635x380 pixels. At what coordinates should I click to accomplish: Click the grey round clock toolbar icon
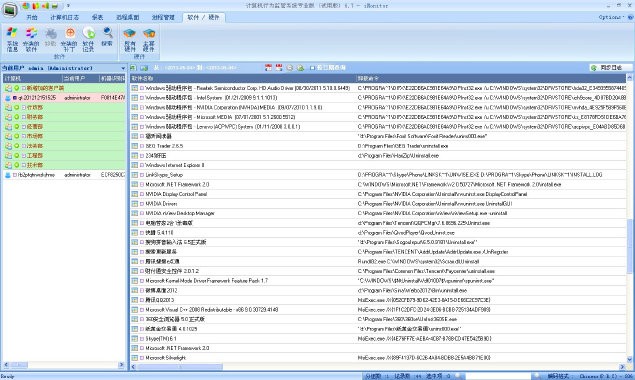[x=290, y=68]
